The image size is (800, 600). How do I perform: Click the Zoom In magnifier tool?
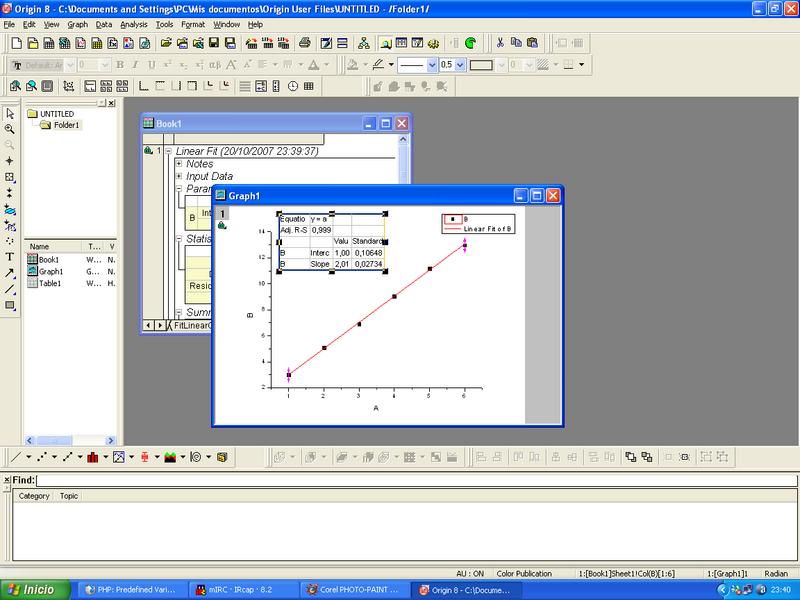tap(10, 129)
